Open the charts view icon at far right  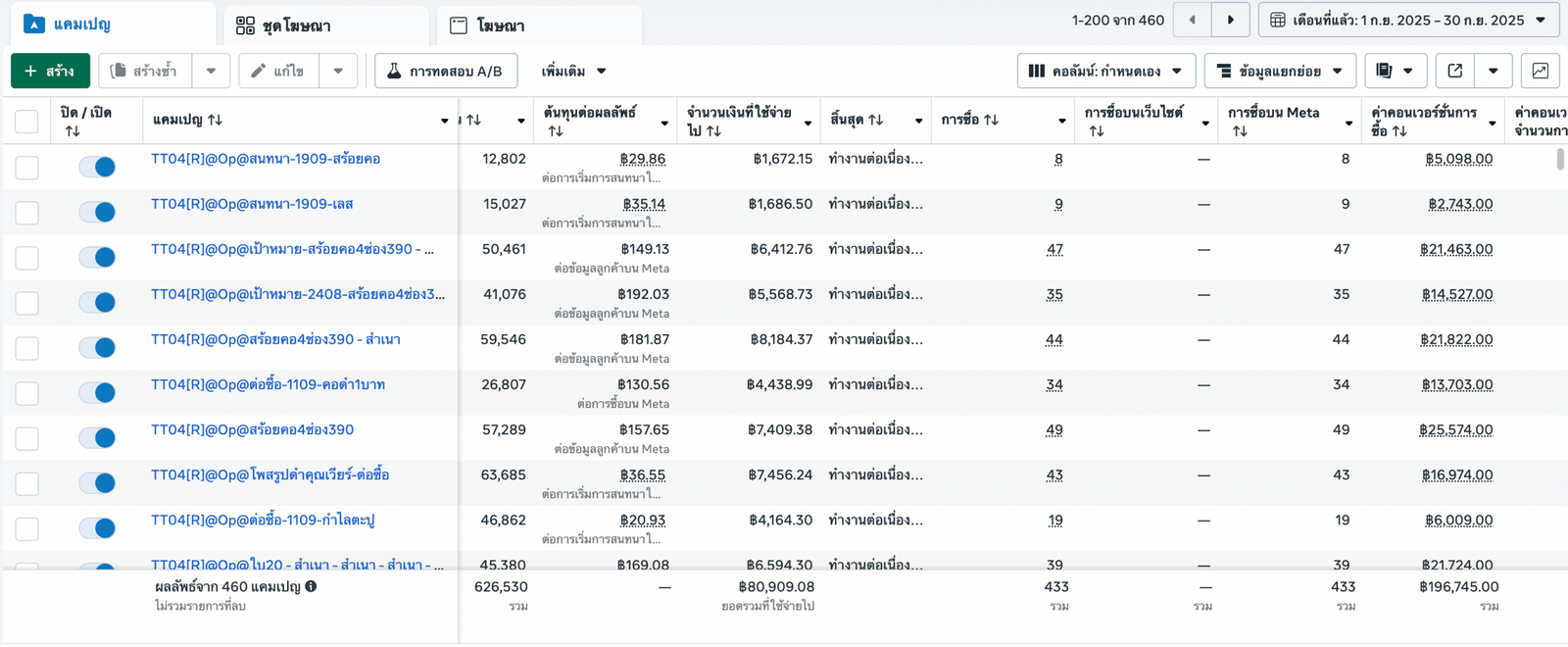[1540, 71]
